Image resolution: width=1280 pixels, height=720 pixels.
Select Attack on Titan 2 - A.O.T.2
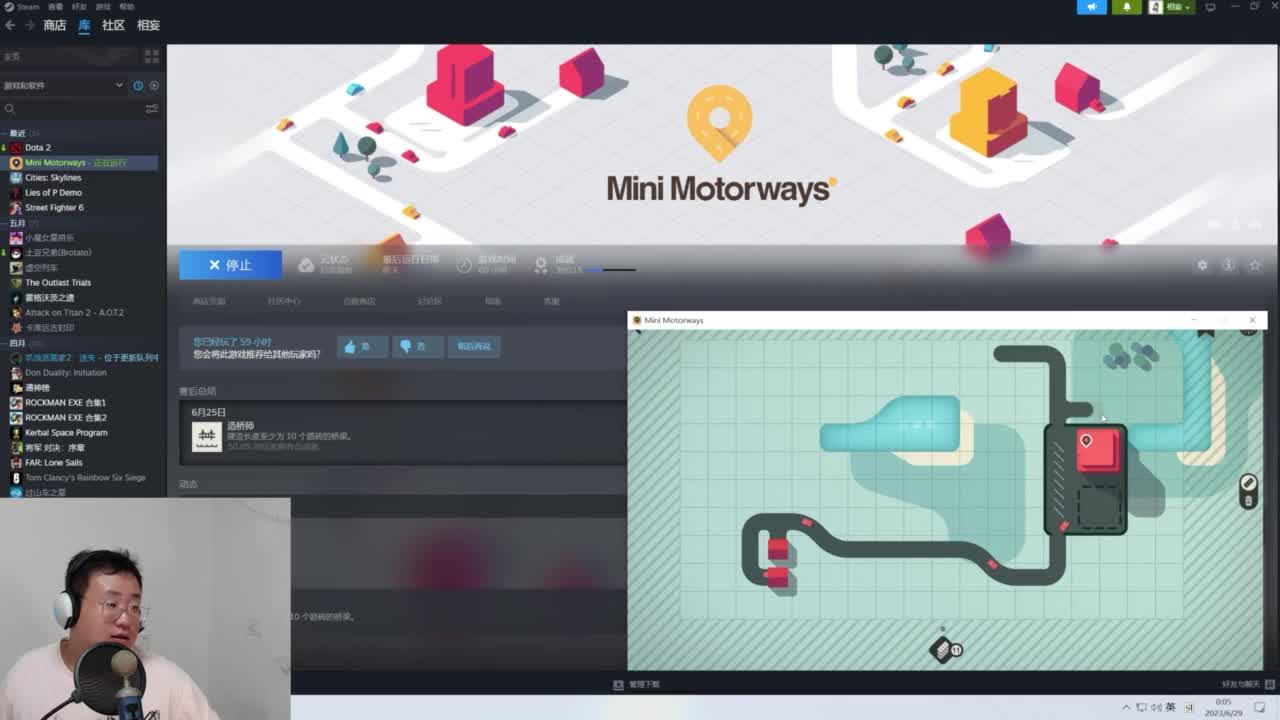pyautogui.click(x=74, y=313)
